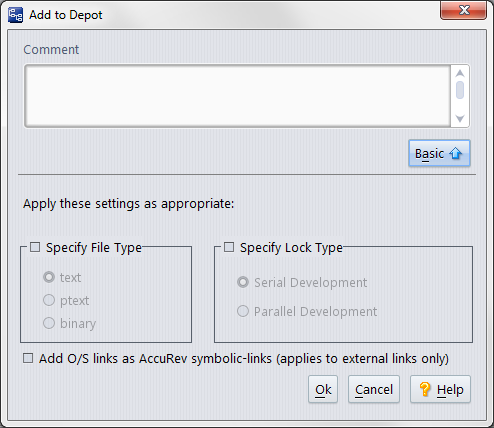
Task: Enable the Specify Lock Type checkbox
Action: (229, 247)
